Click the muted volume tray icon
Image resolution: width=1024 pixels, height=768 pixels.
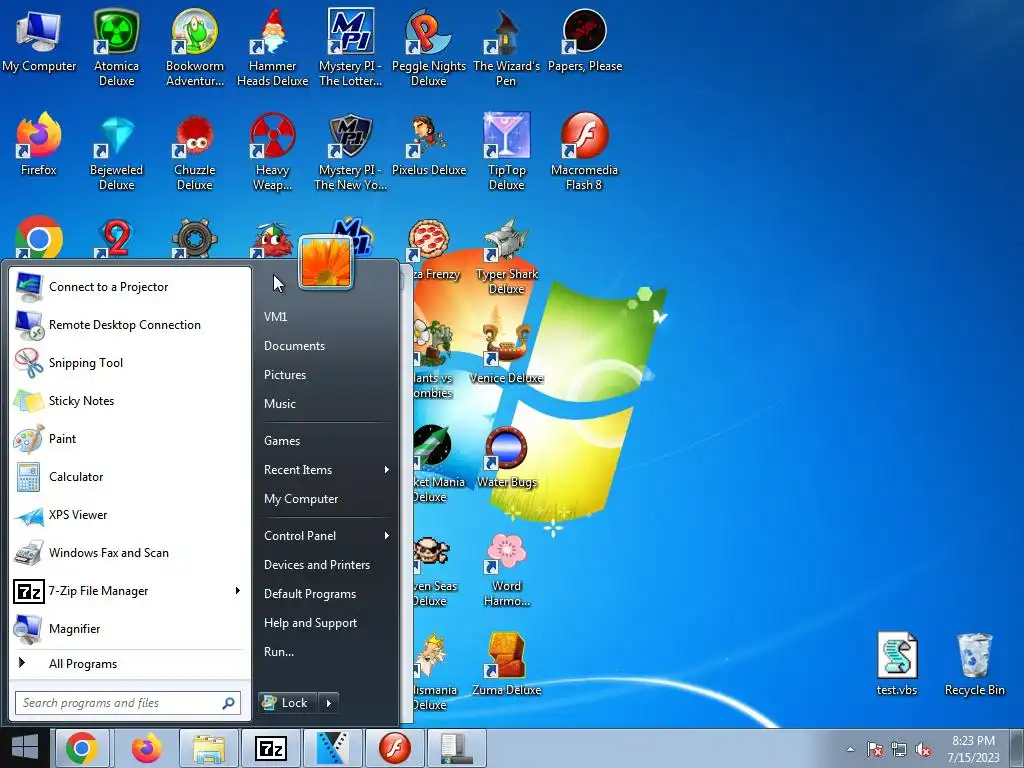tap(923, 750)
